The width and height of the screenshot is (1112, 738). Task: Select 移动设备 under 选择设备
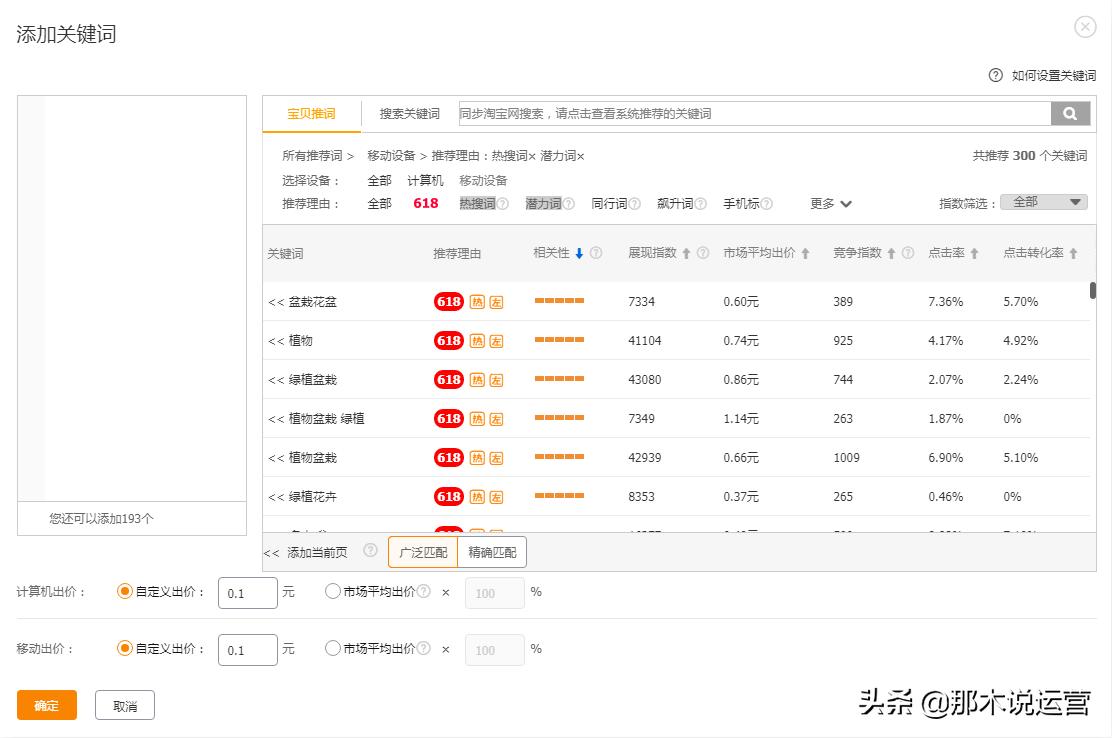[483, 181]
